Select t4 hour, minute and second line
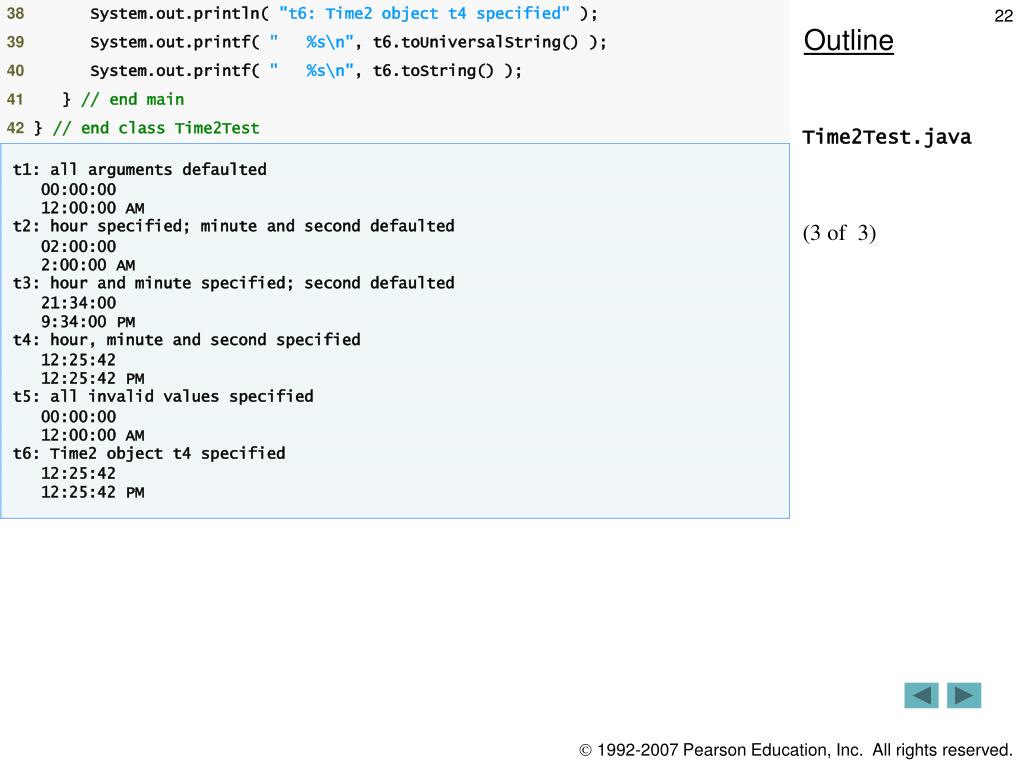1024x768 pixels. point(187,340)
